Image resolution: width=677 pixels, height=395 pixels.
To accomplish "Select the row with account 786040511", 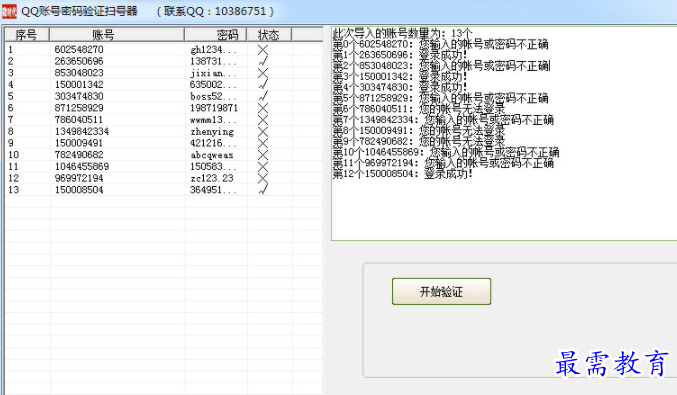I will coord(164,120).
